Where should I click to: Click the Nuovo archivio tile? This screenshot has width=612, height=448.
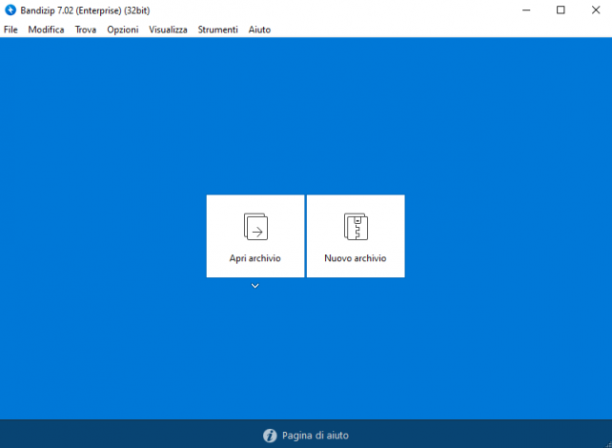[356, 236]
